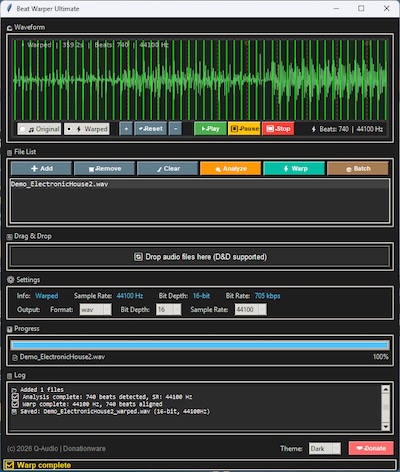Select Demo_ElectronicHouse2.wav in file list

[x=200, y=184]
